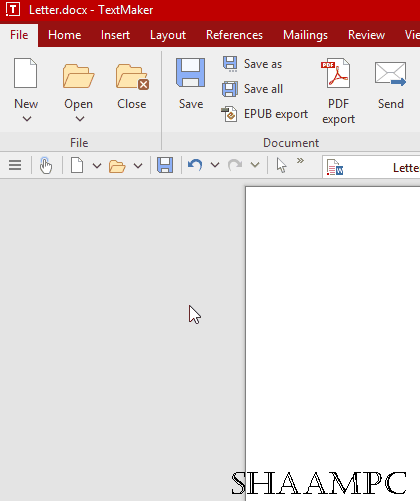This screenshot has width=420, height=501.
Task: Switch to the Insert ribbon tab
Action: click(115, 35)
